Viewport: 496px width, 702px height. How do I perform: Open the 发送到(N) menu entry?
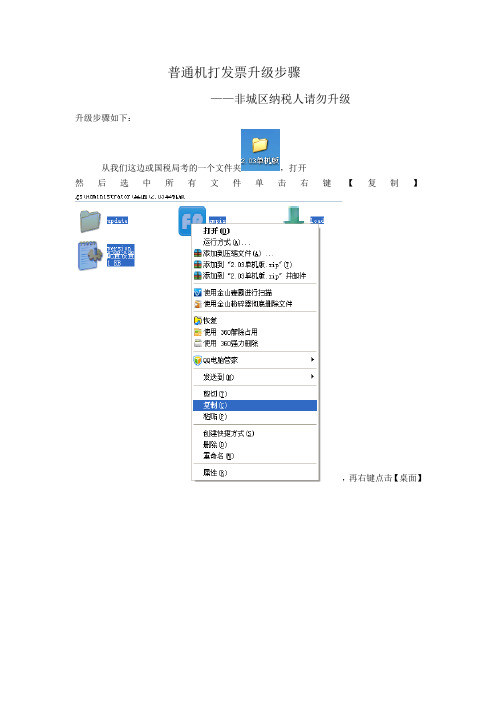[x=255, y=377]
